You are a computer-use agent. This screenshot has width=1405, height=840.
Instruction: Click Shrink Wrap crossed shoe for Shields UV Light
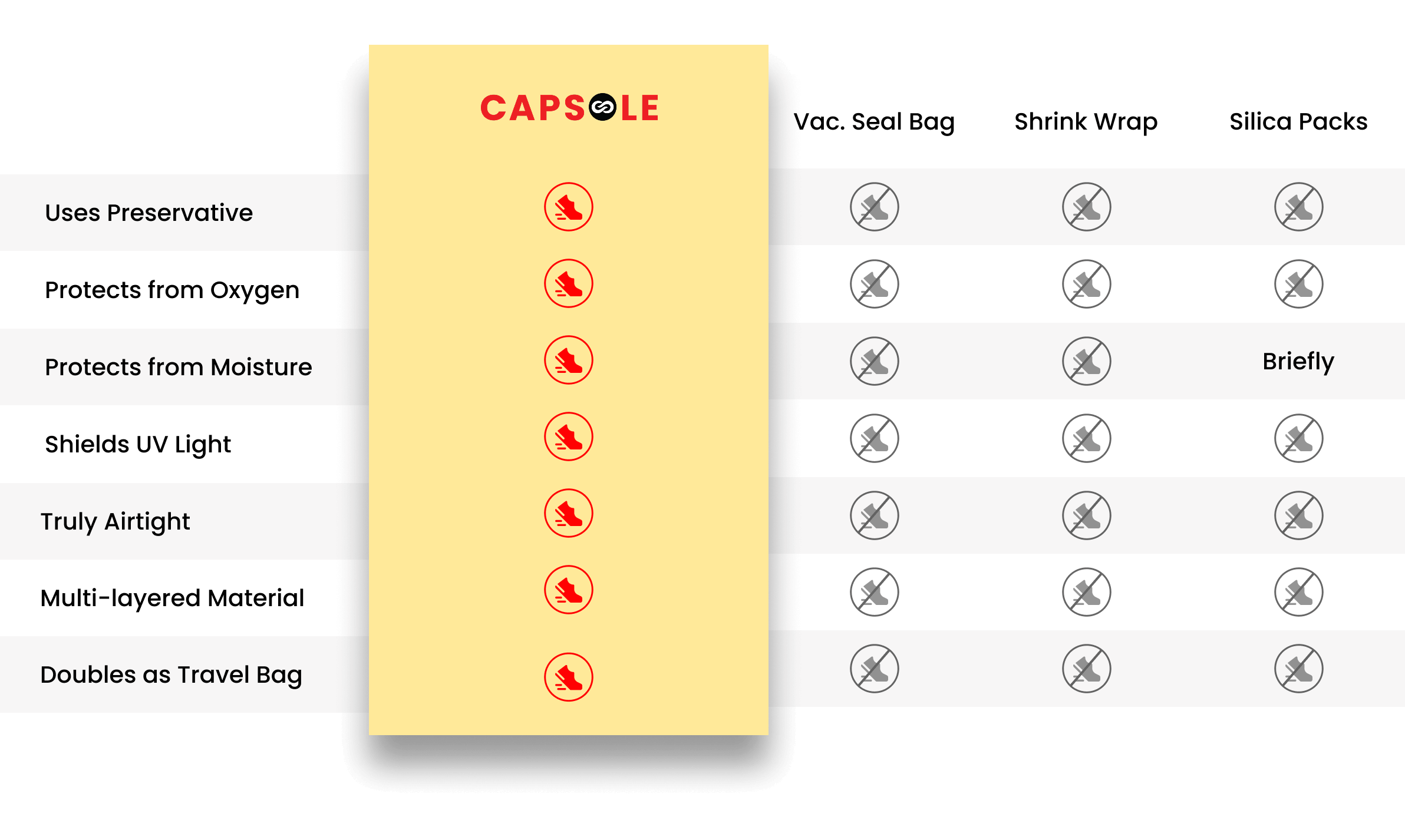pyautogui.click(x=1086, y=438)
